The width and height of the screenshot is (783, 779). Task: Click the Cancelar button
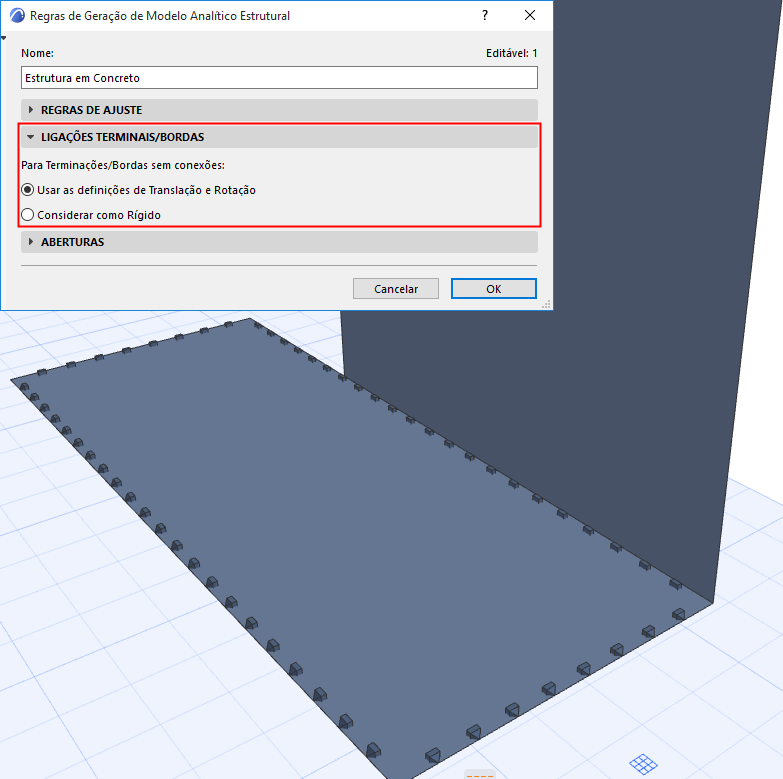pyautogui.click(x=395, y=289)
